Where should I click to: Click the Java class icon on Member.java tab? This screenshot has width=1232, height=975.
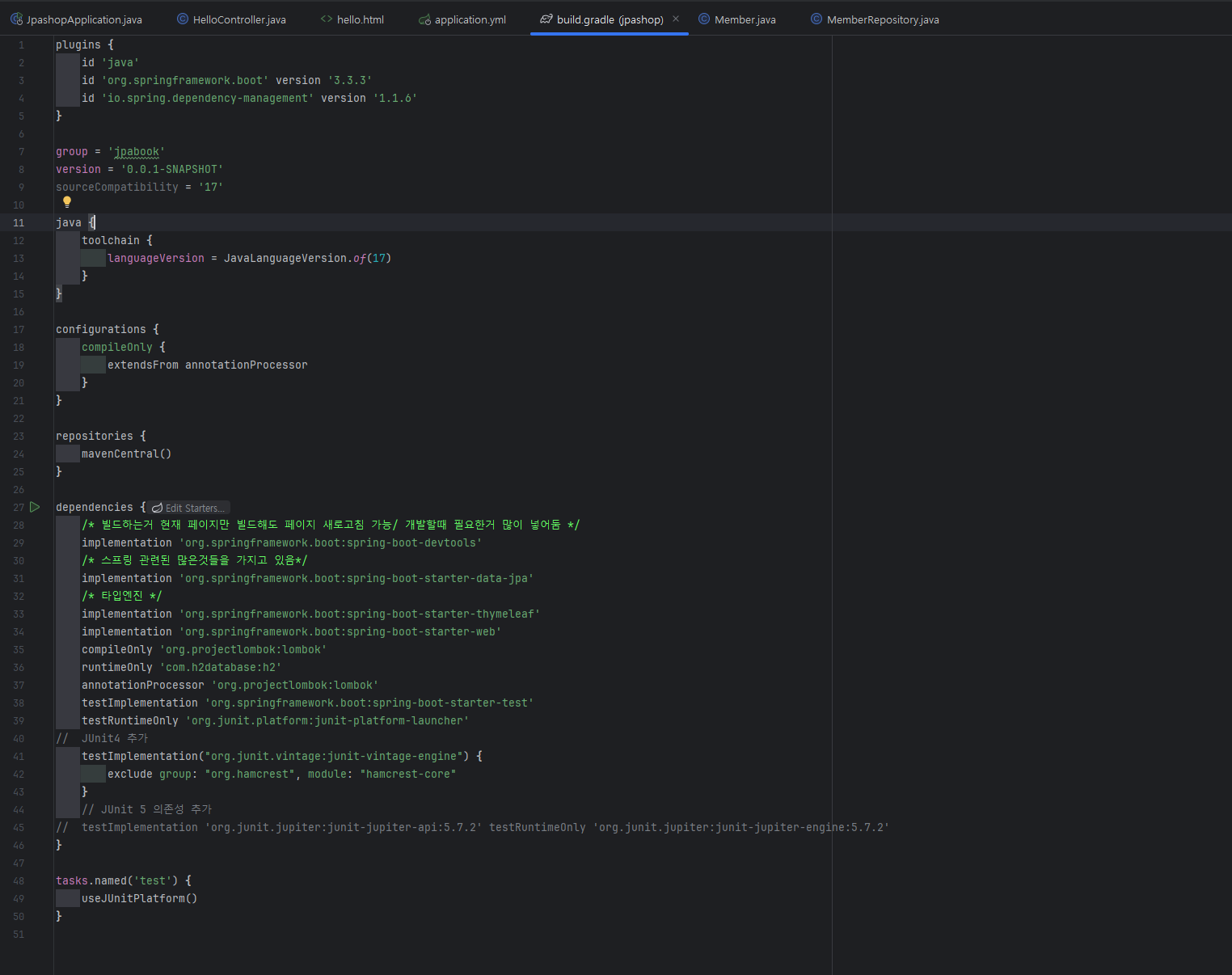(704, 19)
